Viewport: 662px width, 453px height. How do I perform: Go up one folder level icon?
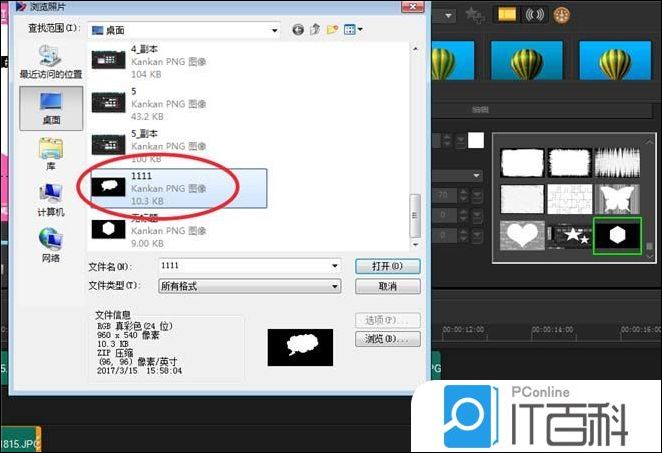[315, 30]
